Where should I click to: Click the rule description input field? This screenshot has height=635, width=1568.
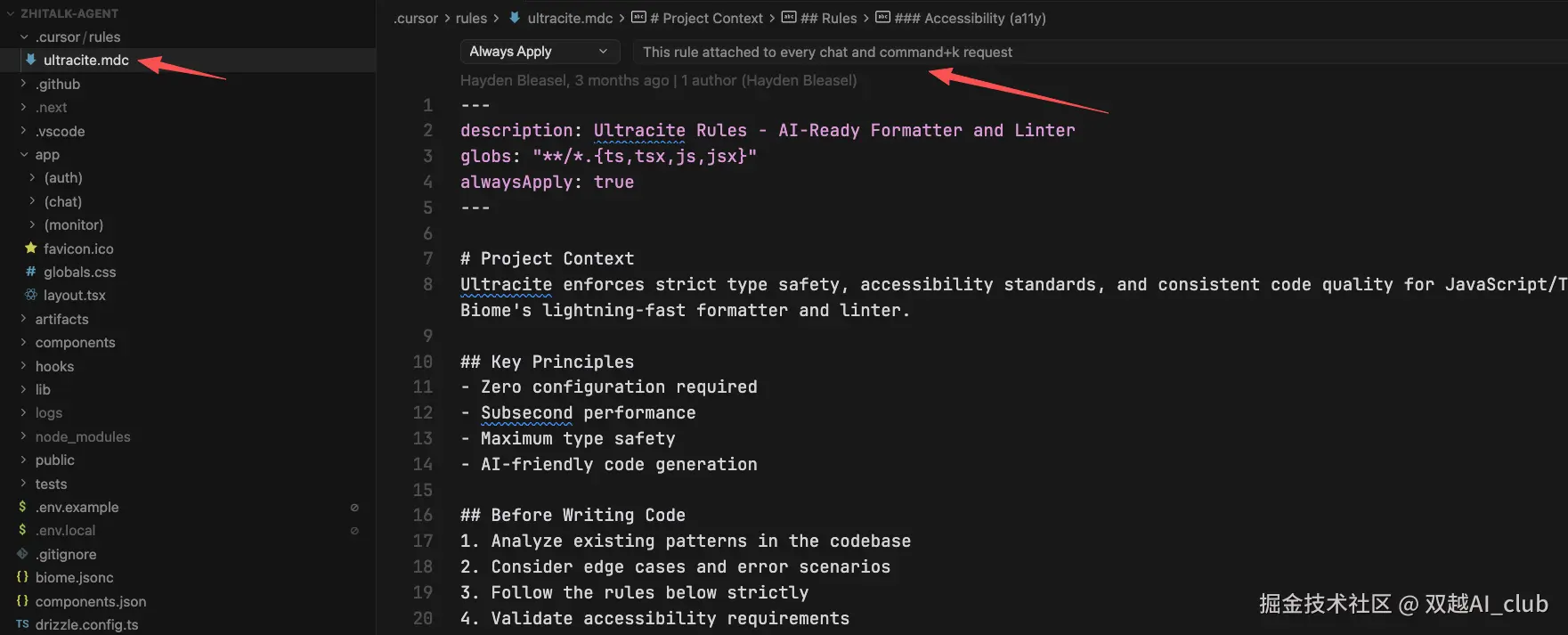1100,52
